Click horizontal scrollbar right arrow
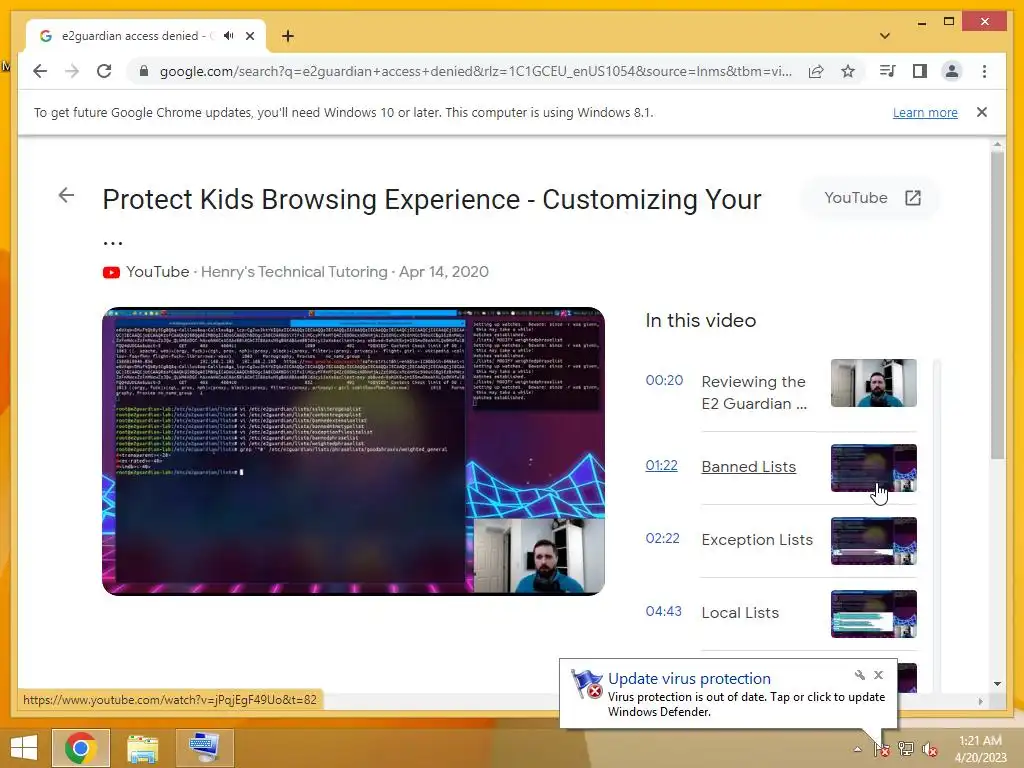1024x768 pixels. click(x=980, y=701)
